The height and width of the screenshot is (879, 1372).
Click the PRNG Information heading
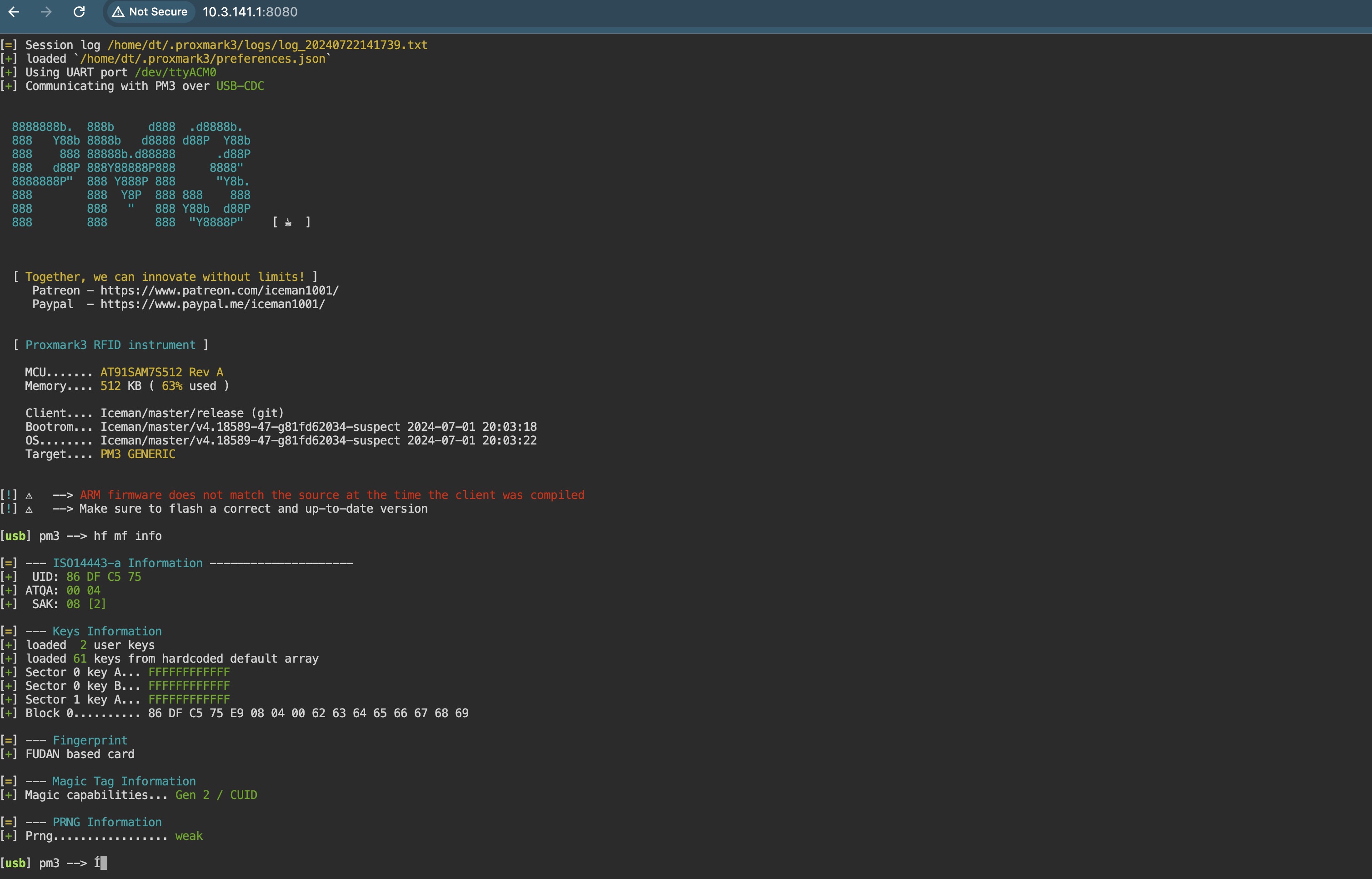107,823
